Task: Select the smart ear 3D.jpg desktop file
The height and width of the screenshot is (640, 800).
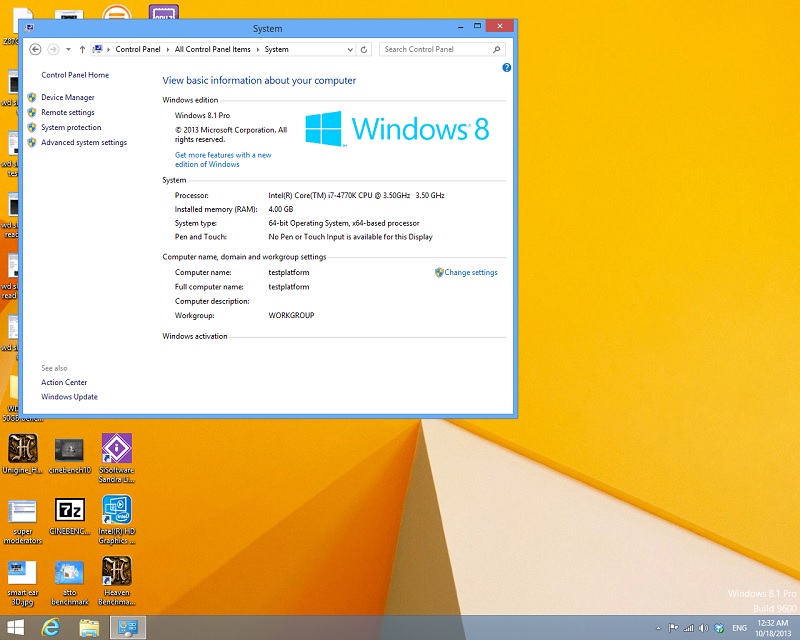Action: tap(22, 582)
